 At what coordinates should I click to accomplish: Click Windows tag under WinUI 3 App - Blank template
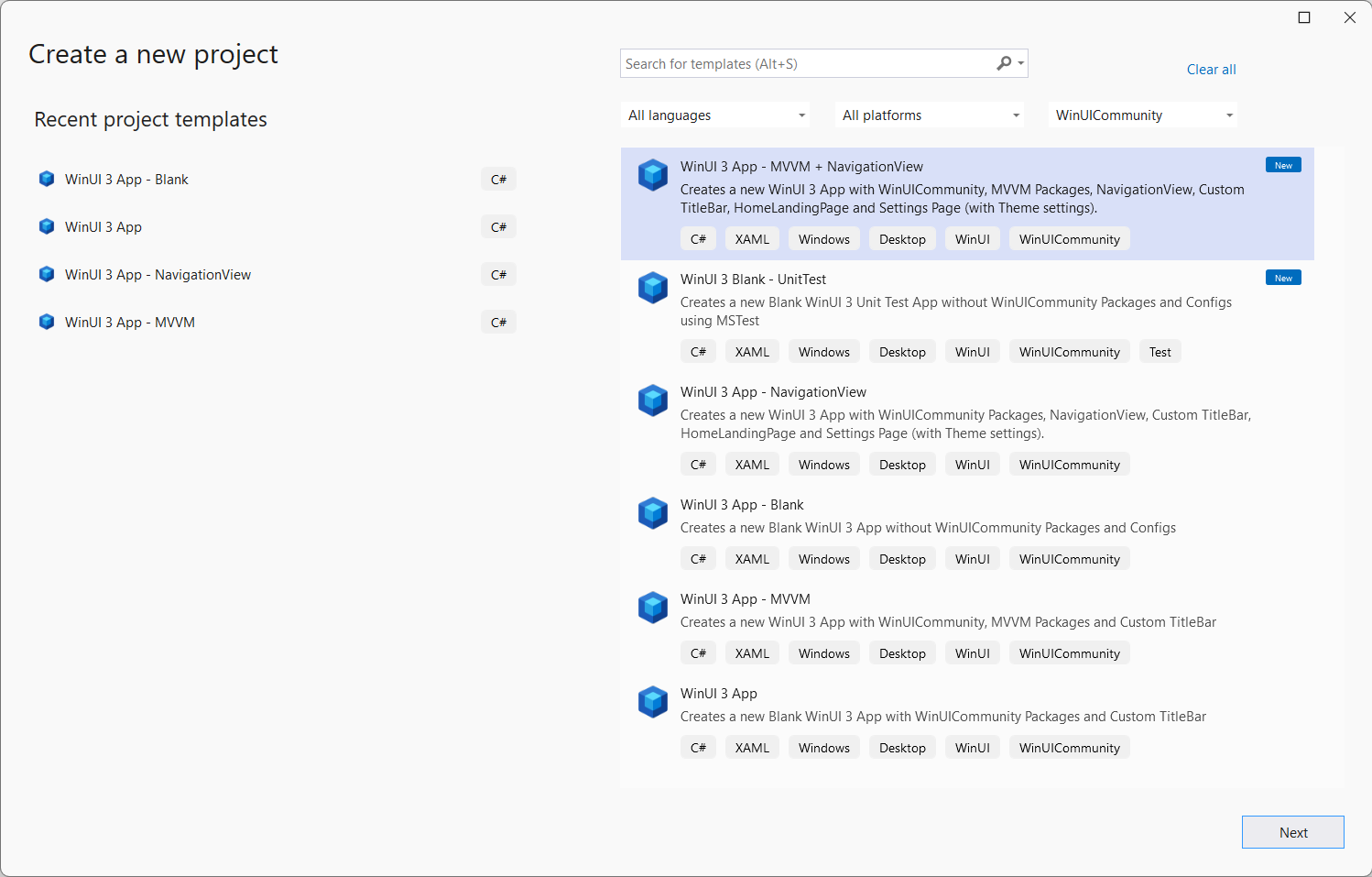(823, 559)
